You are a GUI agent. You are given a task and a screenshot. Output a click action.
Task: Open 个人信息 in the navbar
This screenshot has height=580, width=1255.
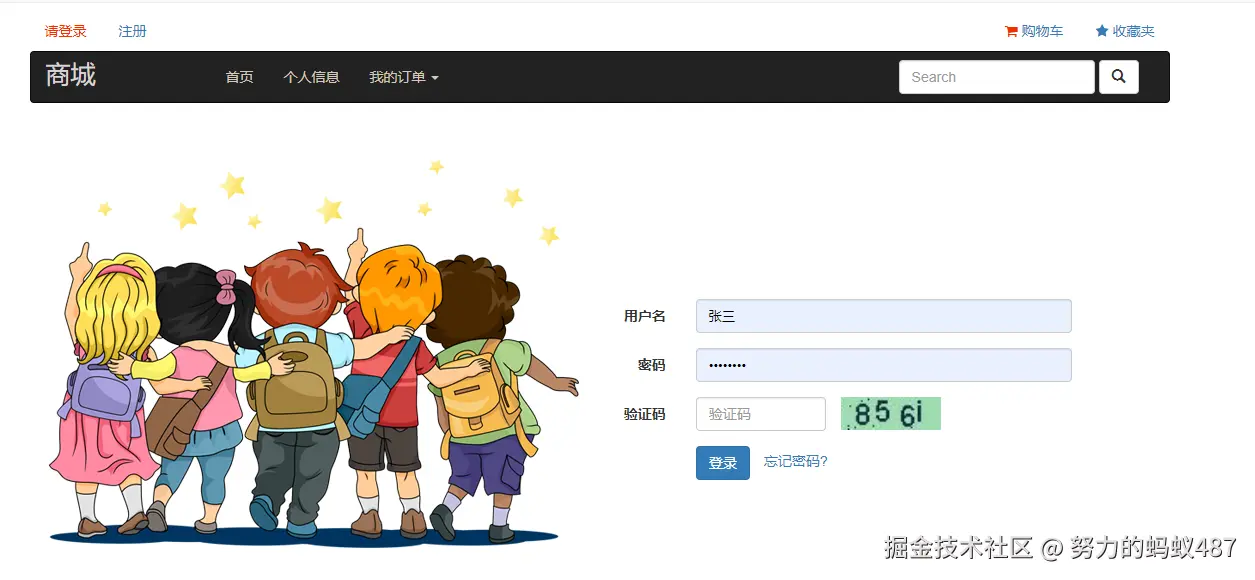(x=311, y=77)
